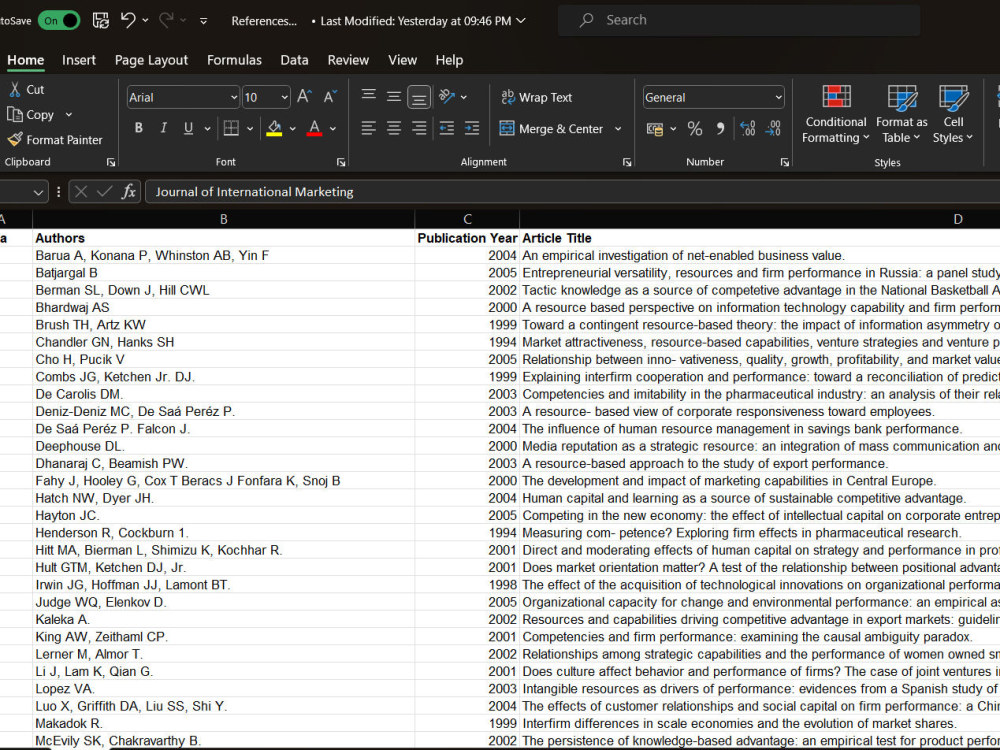Apply bold formatting to selected cell
This screenshot has width=1000, height=750.
click(139, 128)
